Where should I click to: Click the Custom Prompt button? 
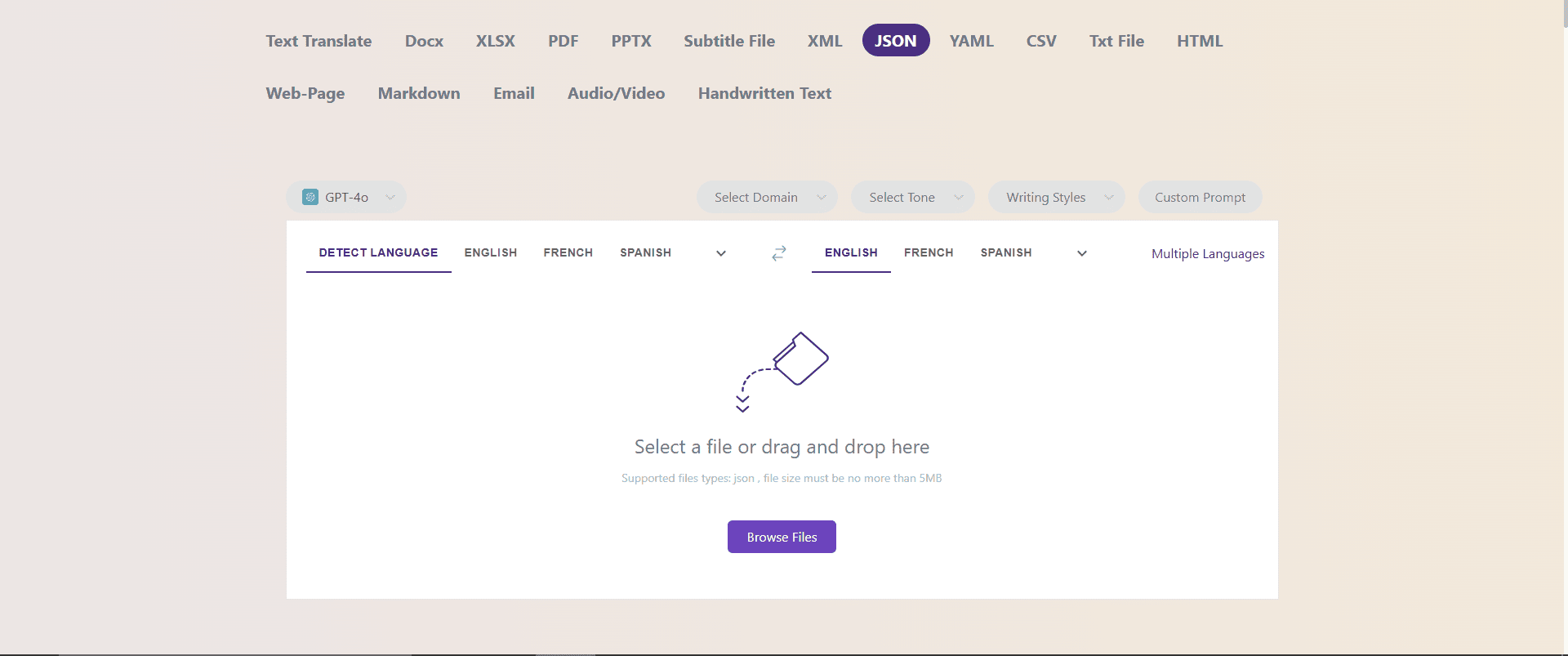tap(1200, 197)
